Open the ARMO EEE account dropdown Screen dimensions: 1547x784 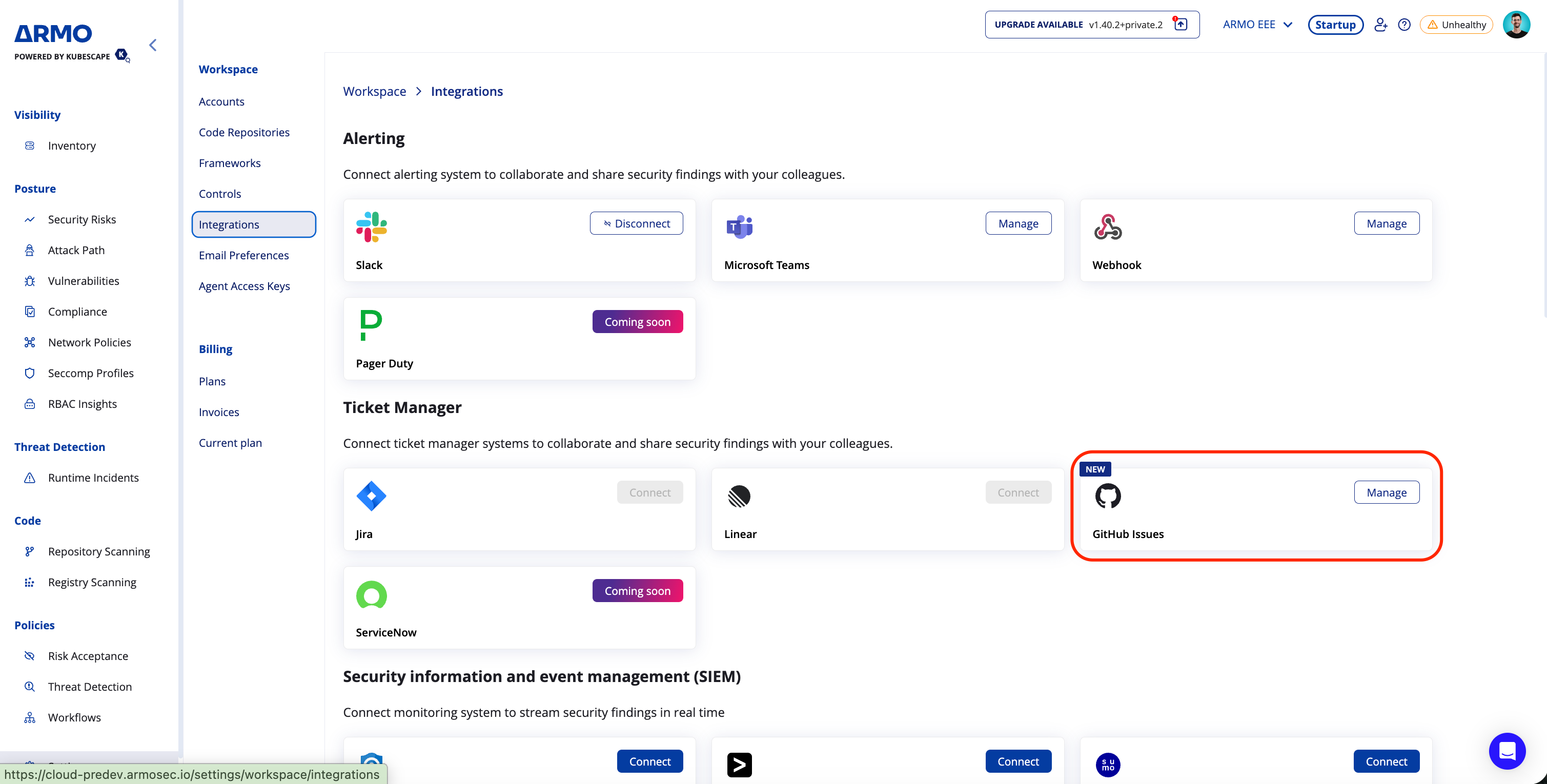click(1257, 25)
